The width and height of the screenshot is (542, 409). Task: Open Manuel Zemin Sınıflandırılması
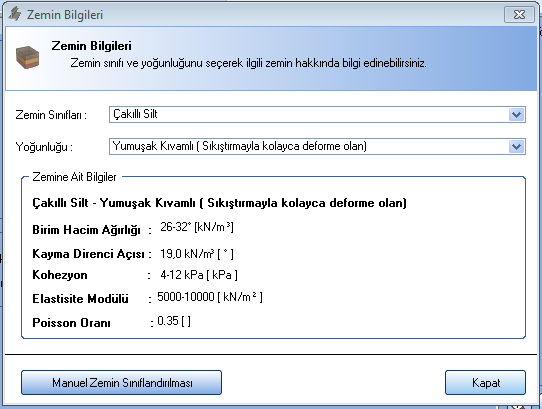(121, 382)
